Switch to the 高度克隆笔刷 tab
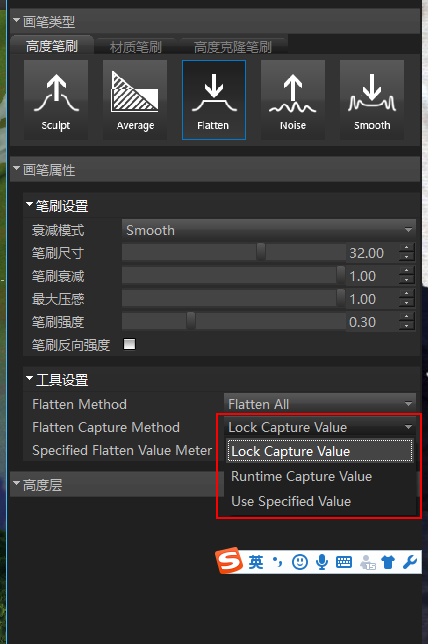The height and width of the screenshot is (644, 428). pos(232,47)
